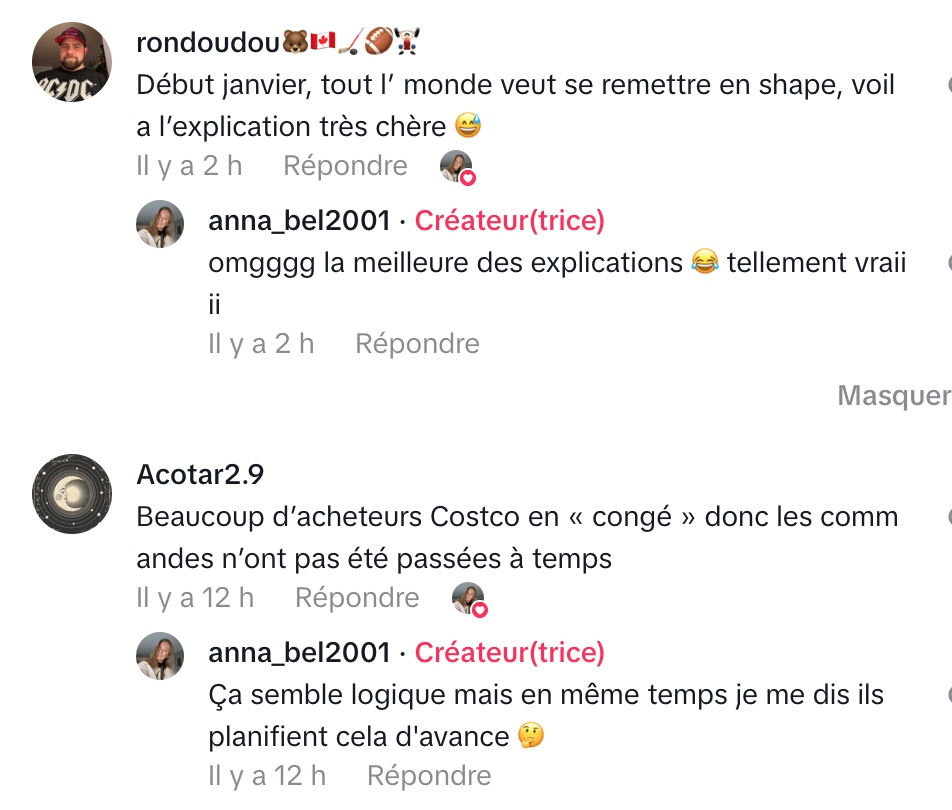Collapse replies with Masquer
This screenshot has height=810, width=952.
[x=893, y=395]
